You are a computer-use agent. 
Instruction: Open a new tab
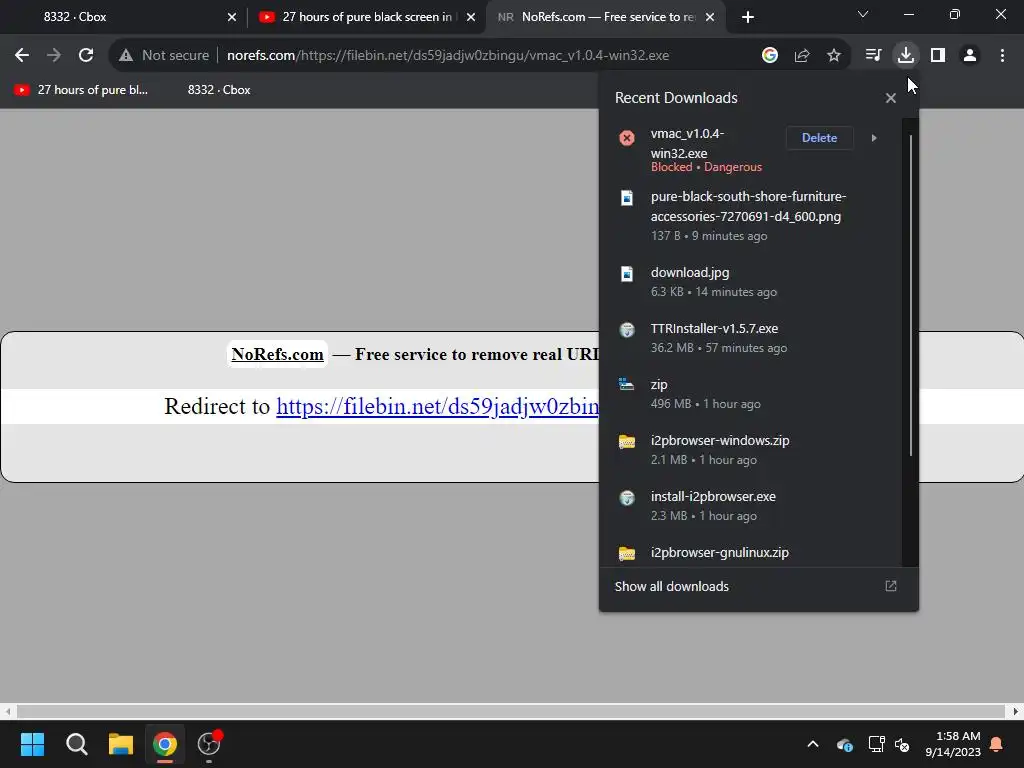coord(748,17)
